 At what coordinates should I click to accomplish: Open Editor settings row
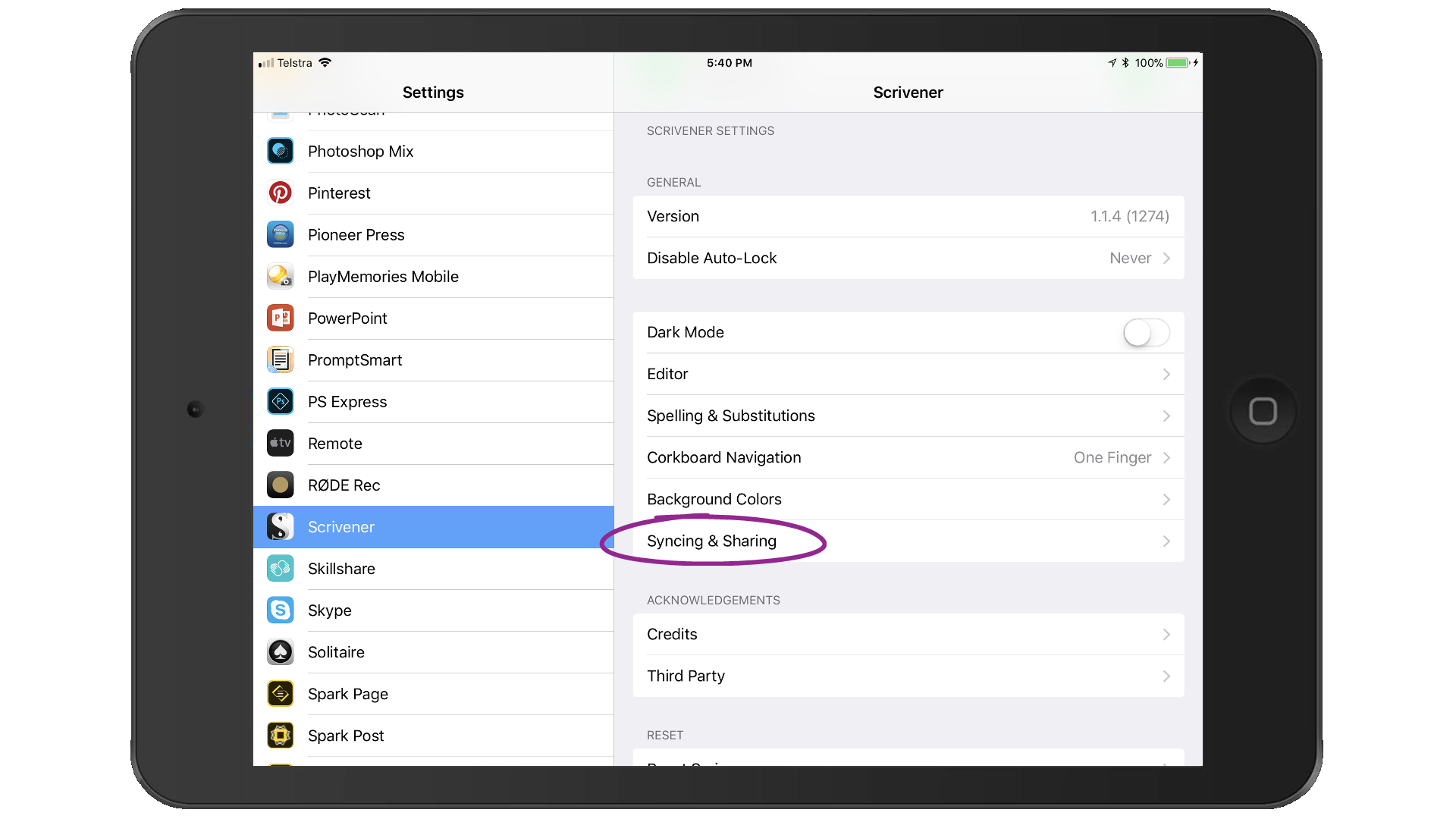[908, 374]
